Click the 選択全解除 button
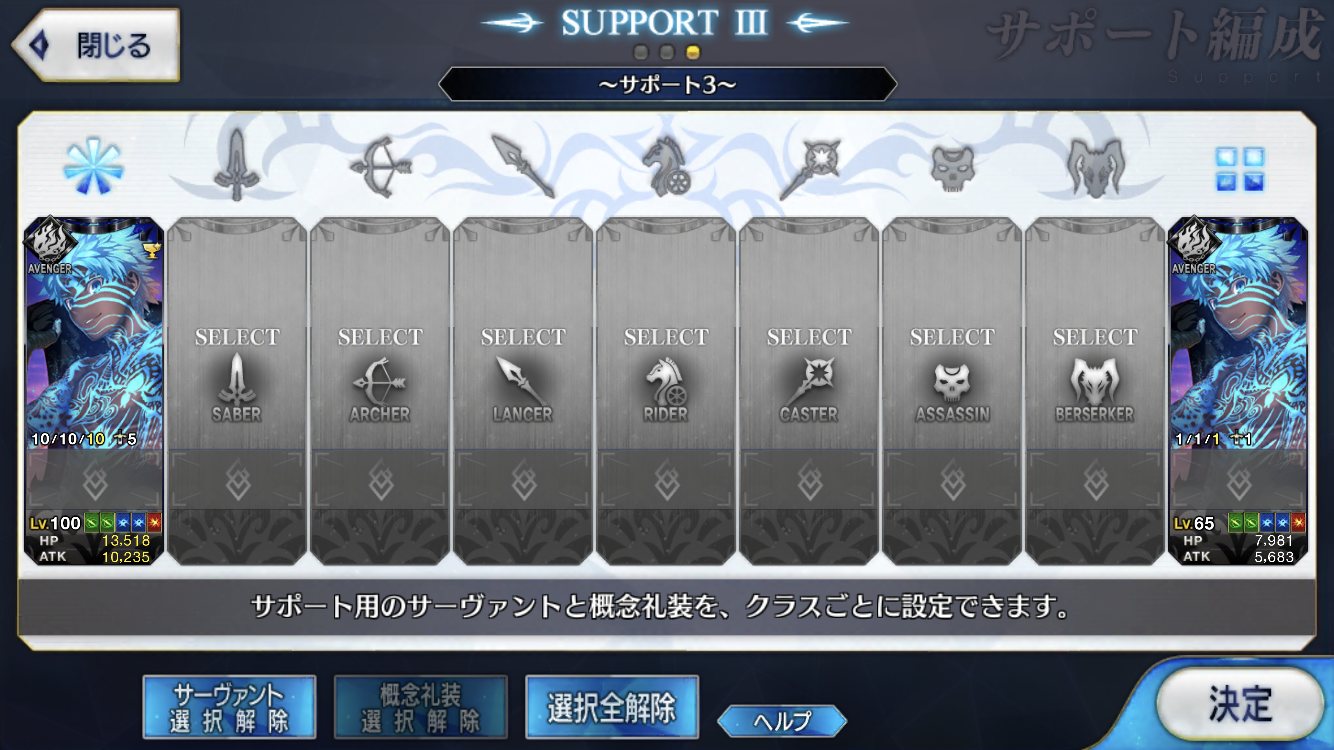This screenshot has height=750, width=1334. (x=611, y=707)
